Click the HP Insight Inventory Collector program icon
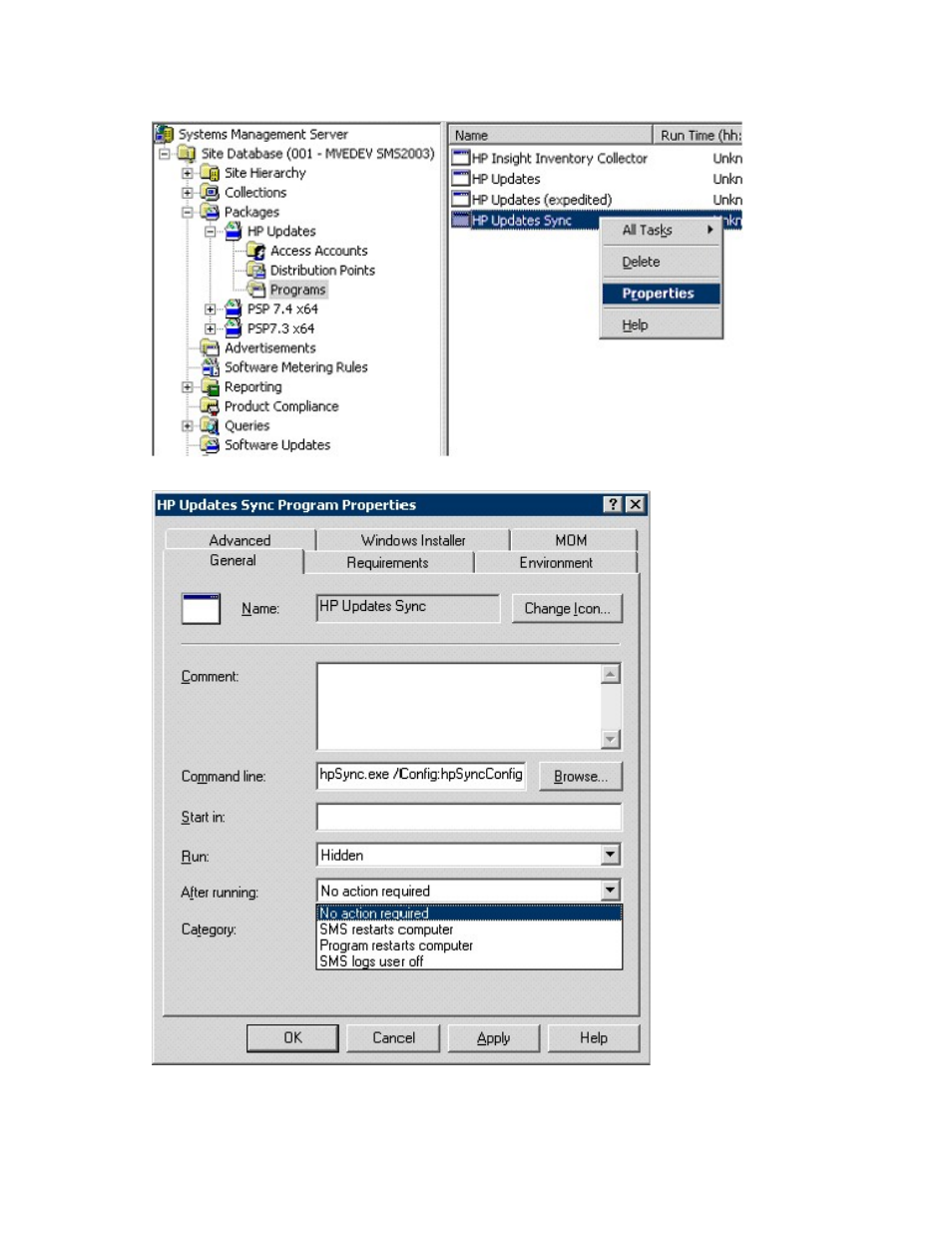This screenshot has height=1233, width=952. tap(461, 158)
